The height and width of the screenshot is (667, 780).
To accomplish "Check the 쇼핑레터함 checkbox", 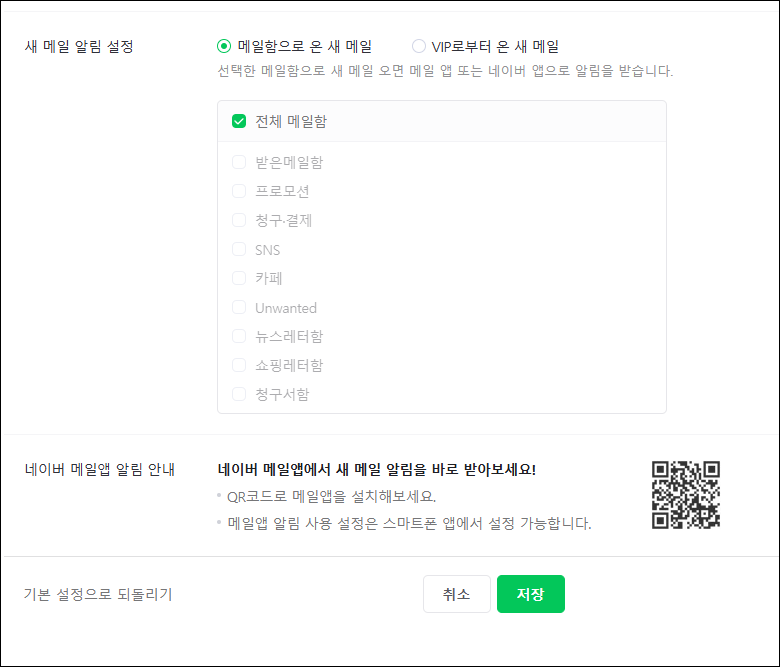I will click(239, 365).
